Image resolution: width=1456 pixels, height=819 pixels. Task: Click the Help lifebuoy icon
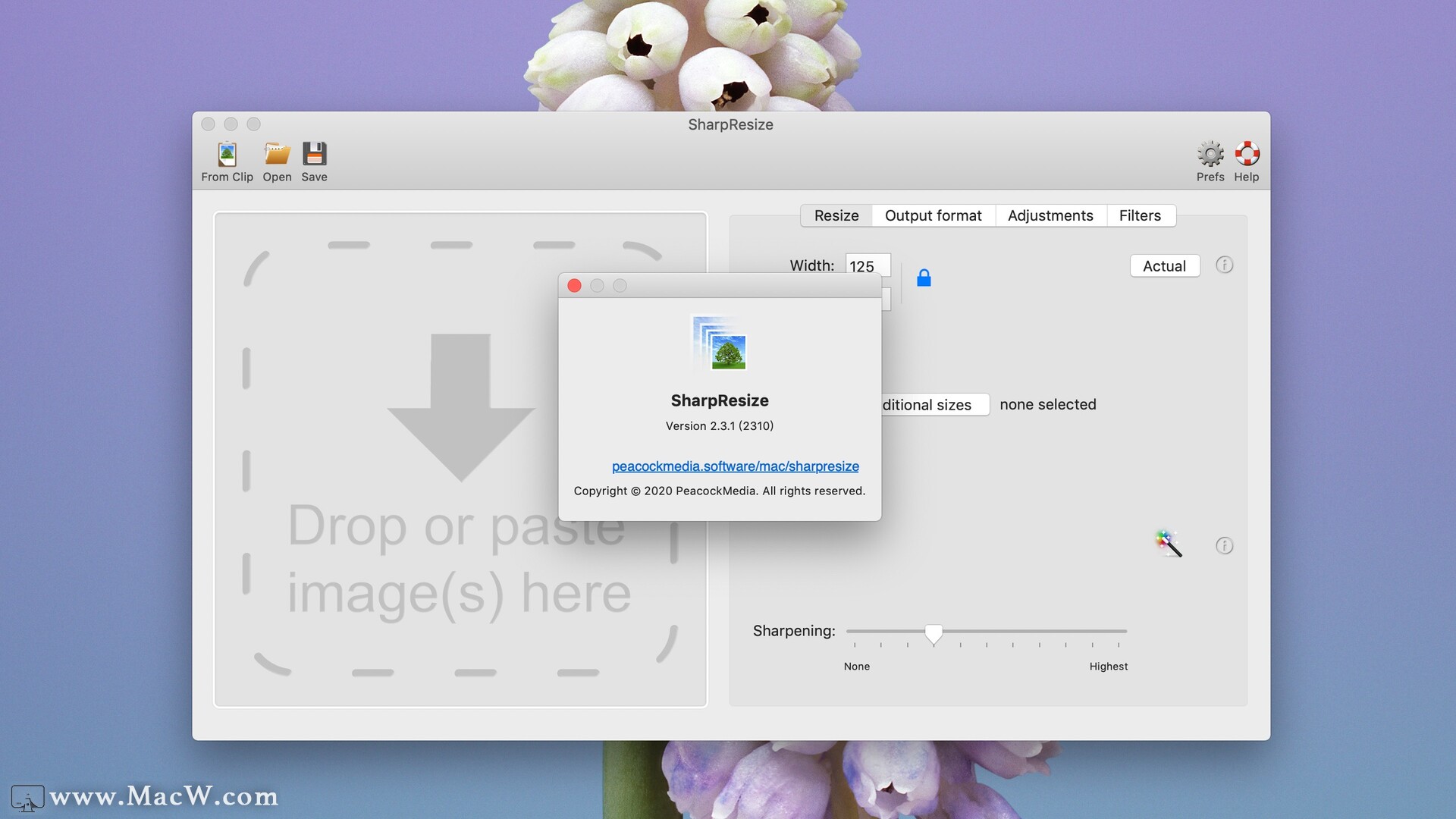(x=1247, y=155)
